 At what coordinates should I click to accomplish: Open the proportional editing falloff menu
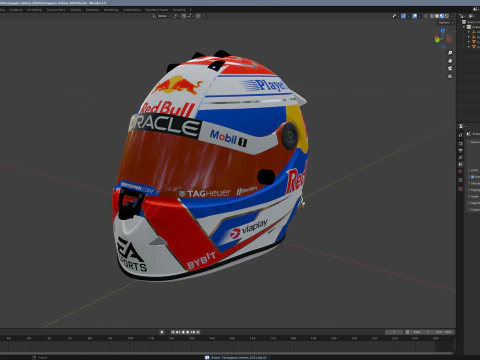pyautogui.click(x=204, y=16)
